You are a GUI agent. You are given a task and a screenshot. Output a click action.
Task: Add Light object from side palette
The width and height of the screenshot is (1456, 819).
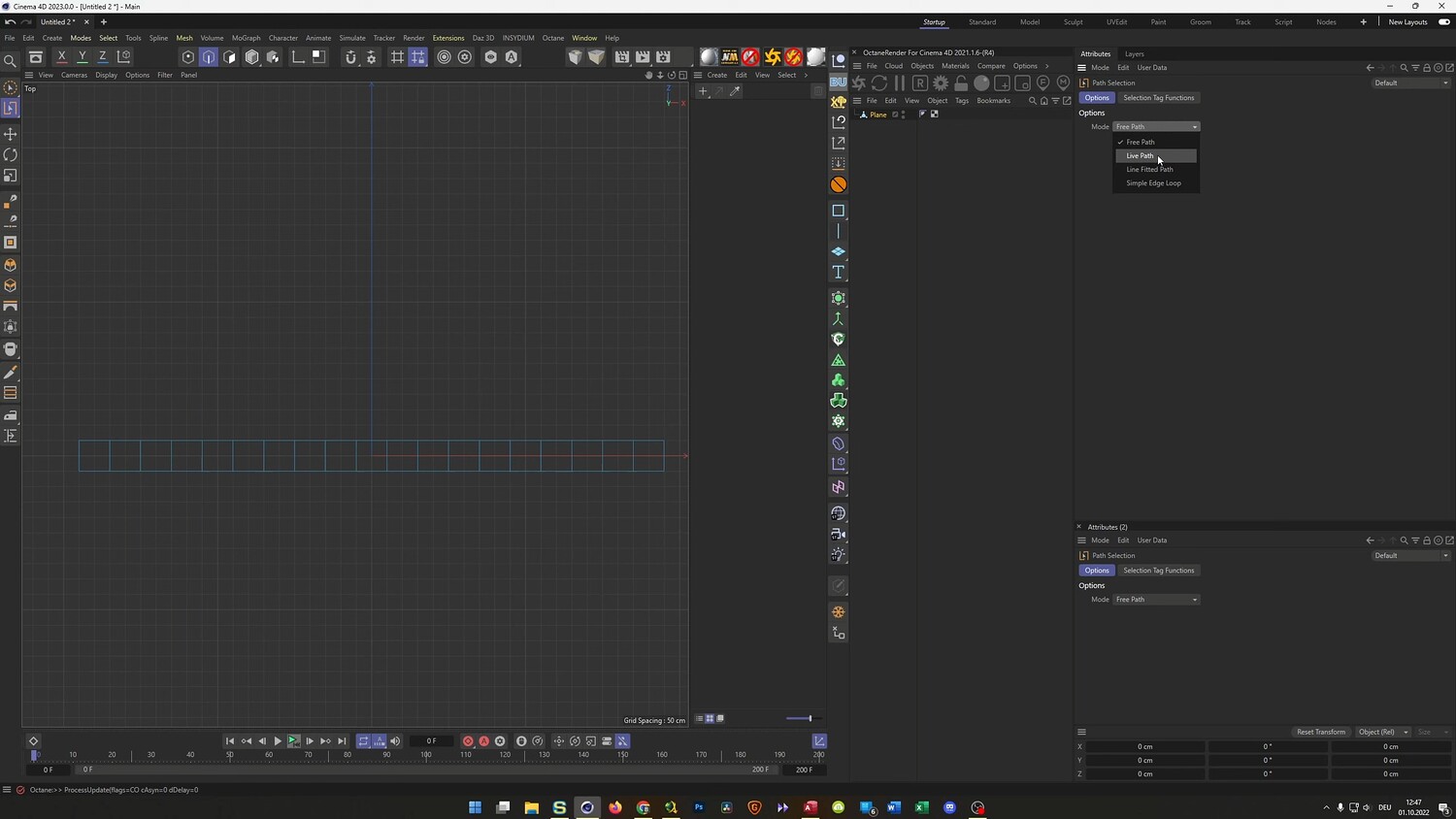(x=839, y=555)
